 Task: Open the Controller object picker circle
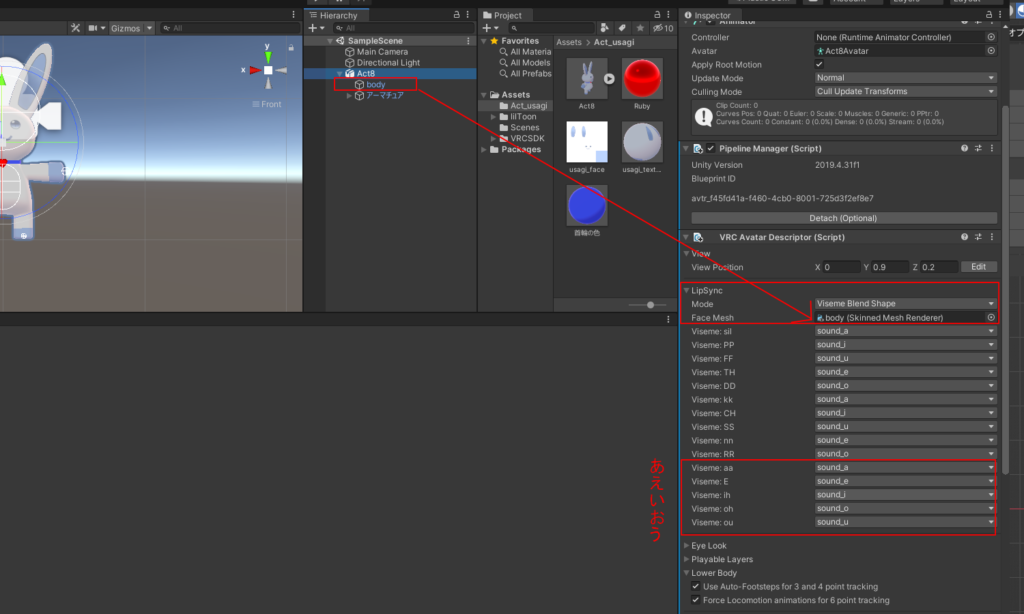(991, 37)
